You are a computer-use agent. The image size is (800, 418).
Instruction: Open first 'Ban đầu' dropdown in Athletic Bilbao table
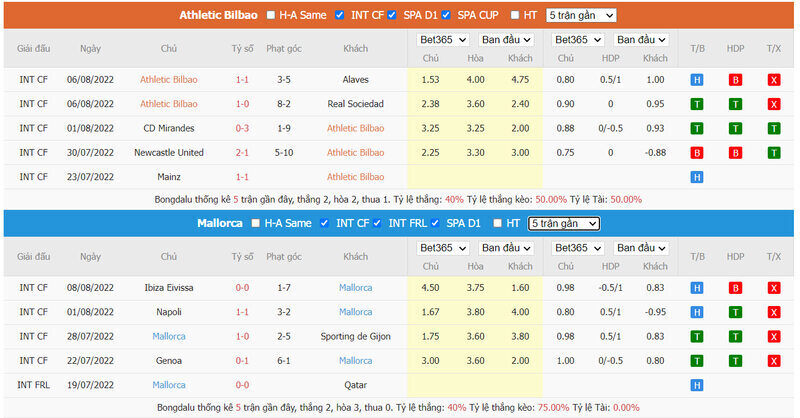(x=506, y=40)
